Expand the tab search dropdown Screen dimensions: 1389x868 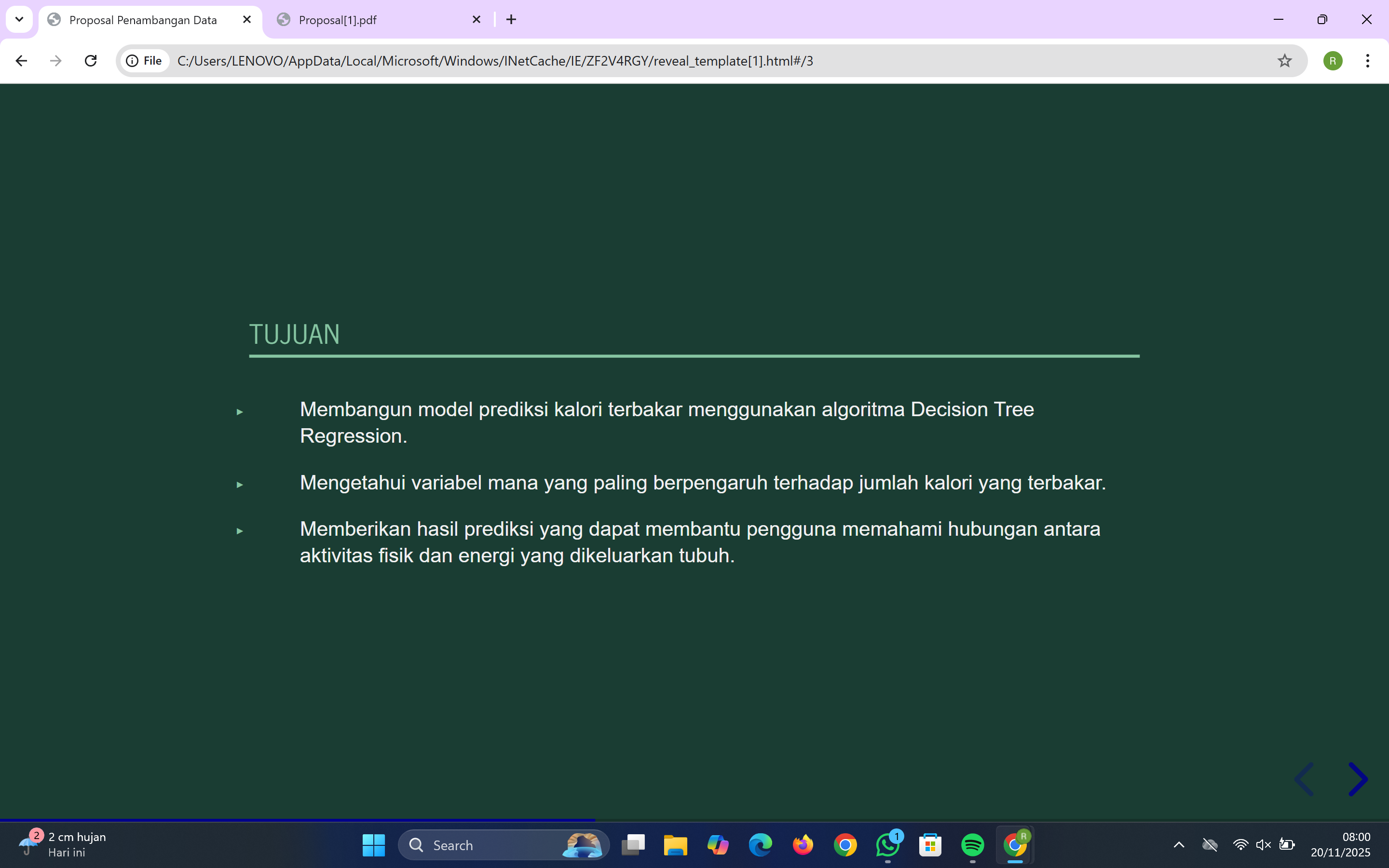coord(19,19)
